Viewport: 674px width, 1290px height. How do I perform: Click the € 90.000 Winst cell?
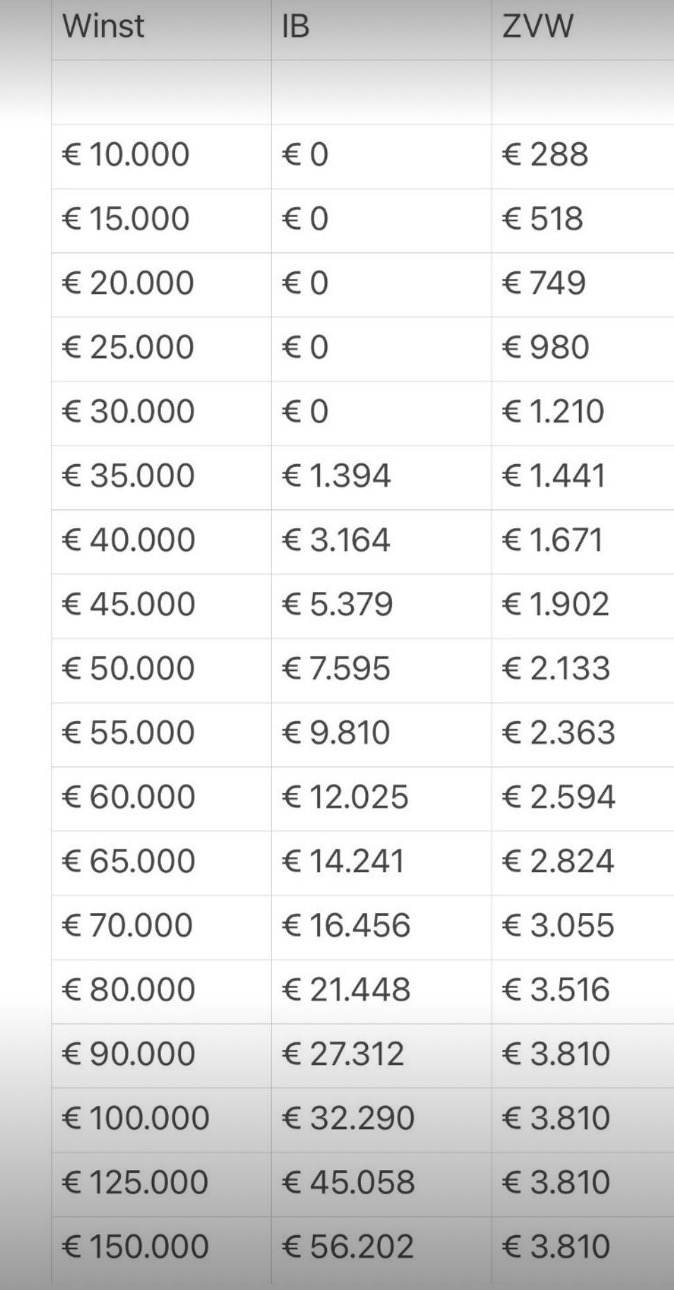point(161,1055)
